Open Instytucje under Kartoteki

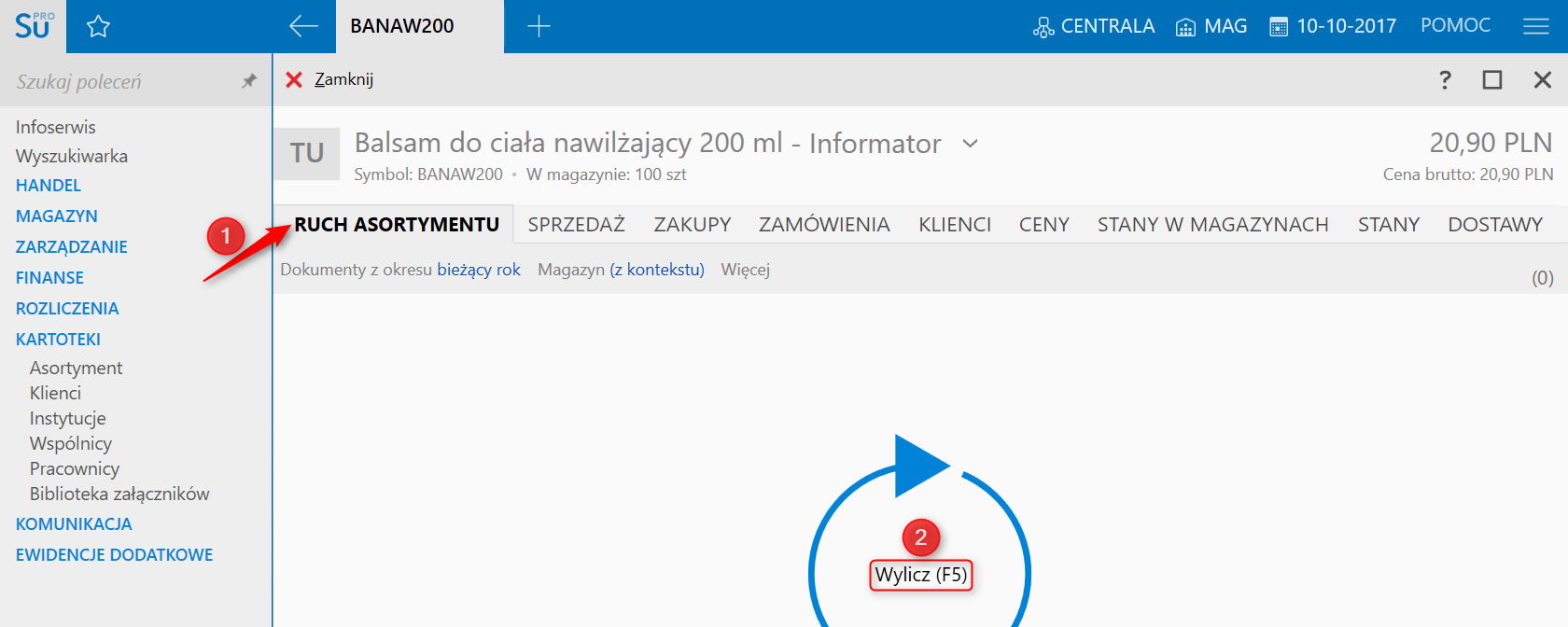[x=67, y=419]
